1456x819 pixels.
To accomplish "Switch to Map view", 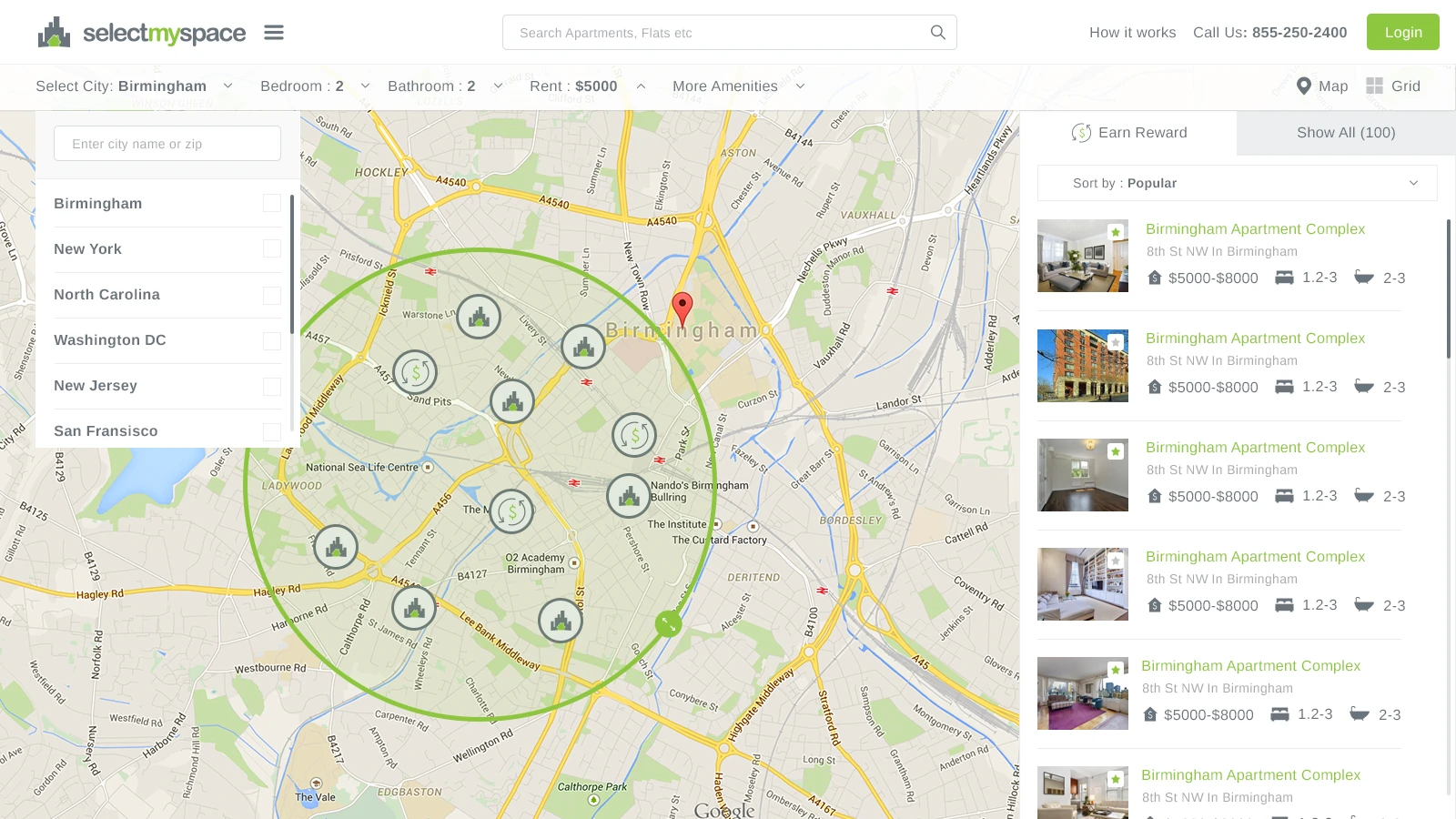I will [x=1322, y=86].
